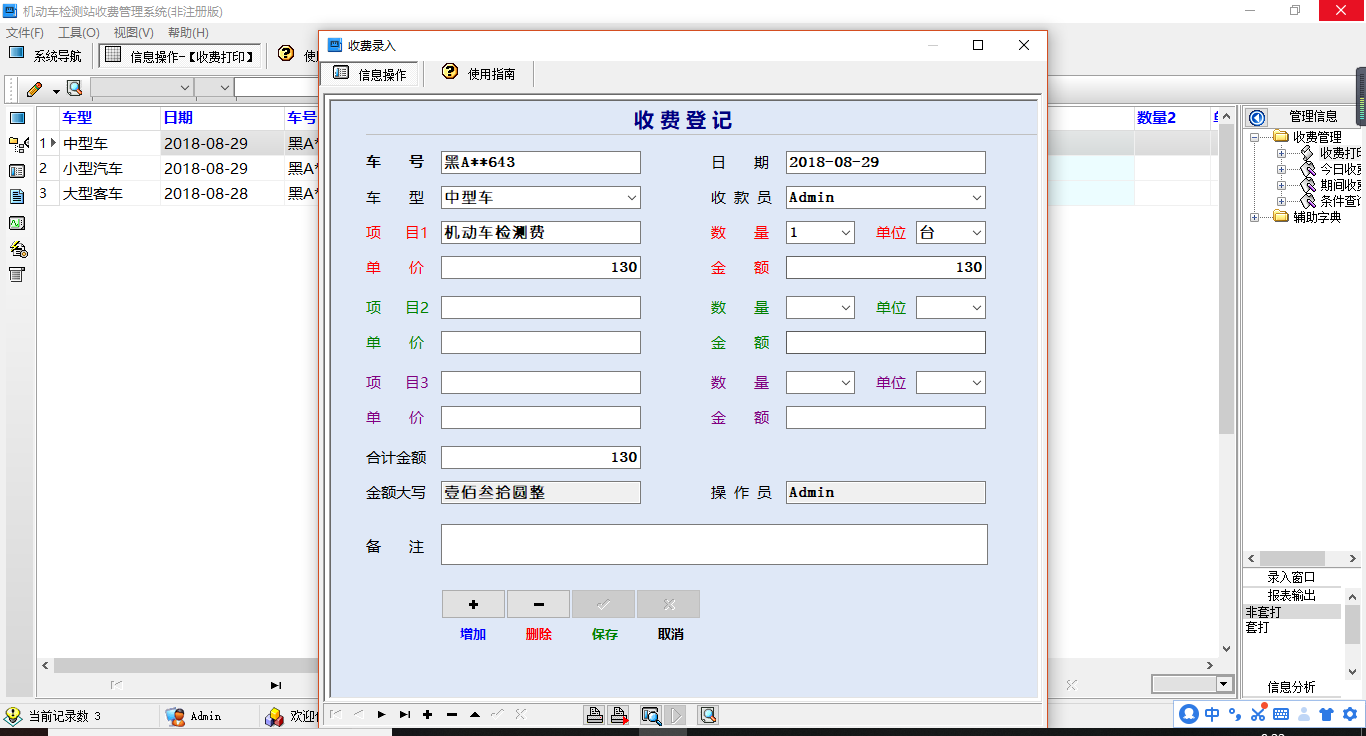Image resolution: width=1366 pixels, height=736 pixels.
Task: Switch to 信息操作 tab in dialog
Action: pos(371,73)
